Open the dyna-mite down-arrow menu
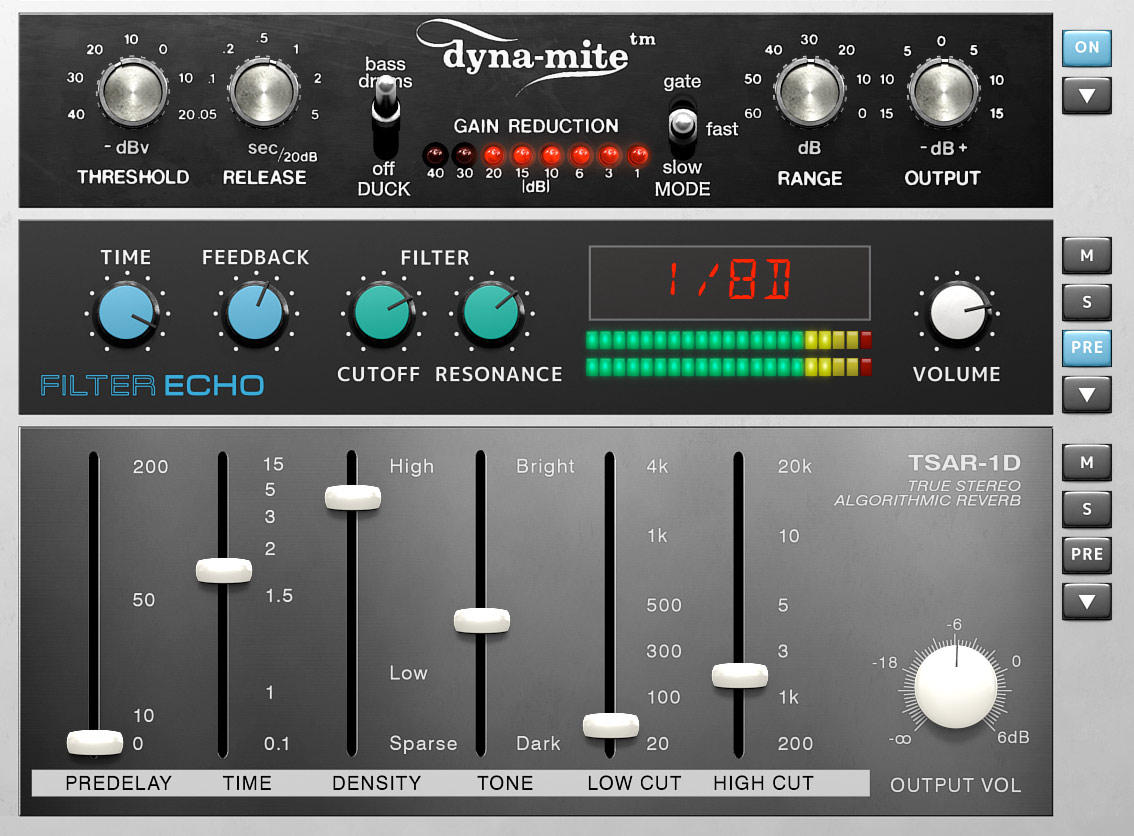The height and width of the screenshot is (836, 1134). 1087,96
